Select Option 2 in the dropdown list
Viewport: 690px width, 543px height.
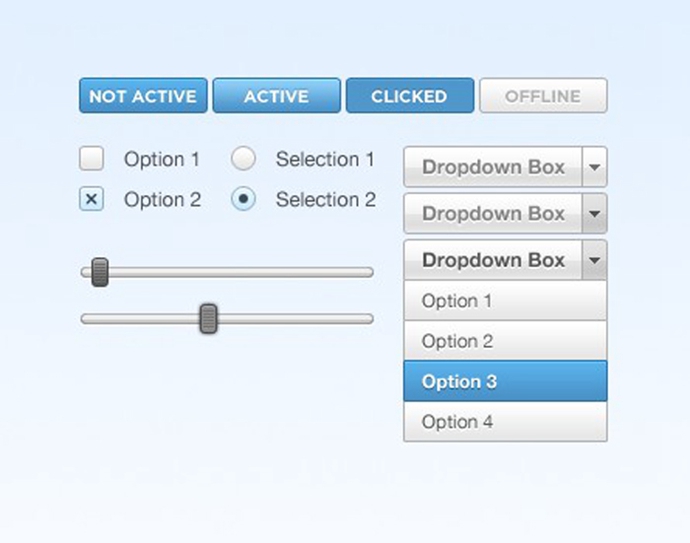(505, 341)
